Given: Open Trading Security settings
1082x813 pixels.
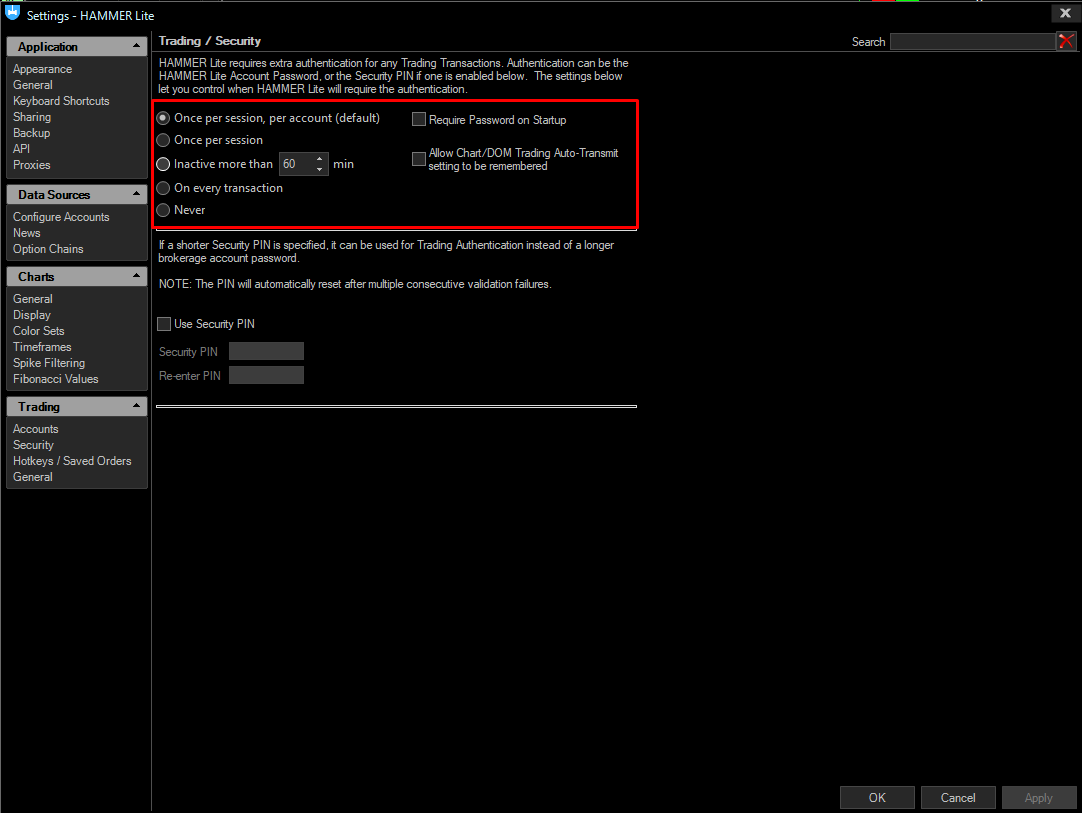Looking at the screenshot, I should click(33, 444).
